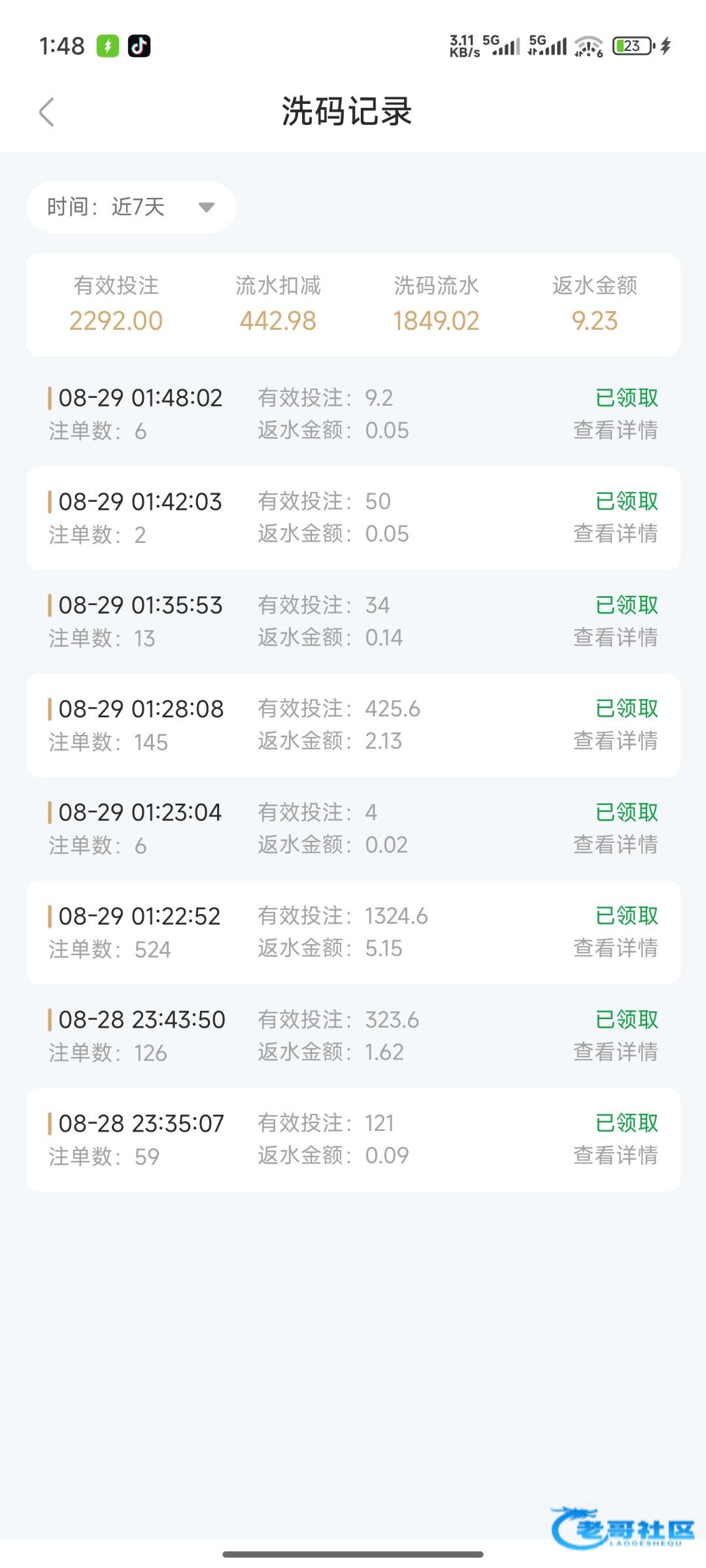Tap the TikTok status bar icon
706x1568 pixels.
coord(139,46)
